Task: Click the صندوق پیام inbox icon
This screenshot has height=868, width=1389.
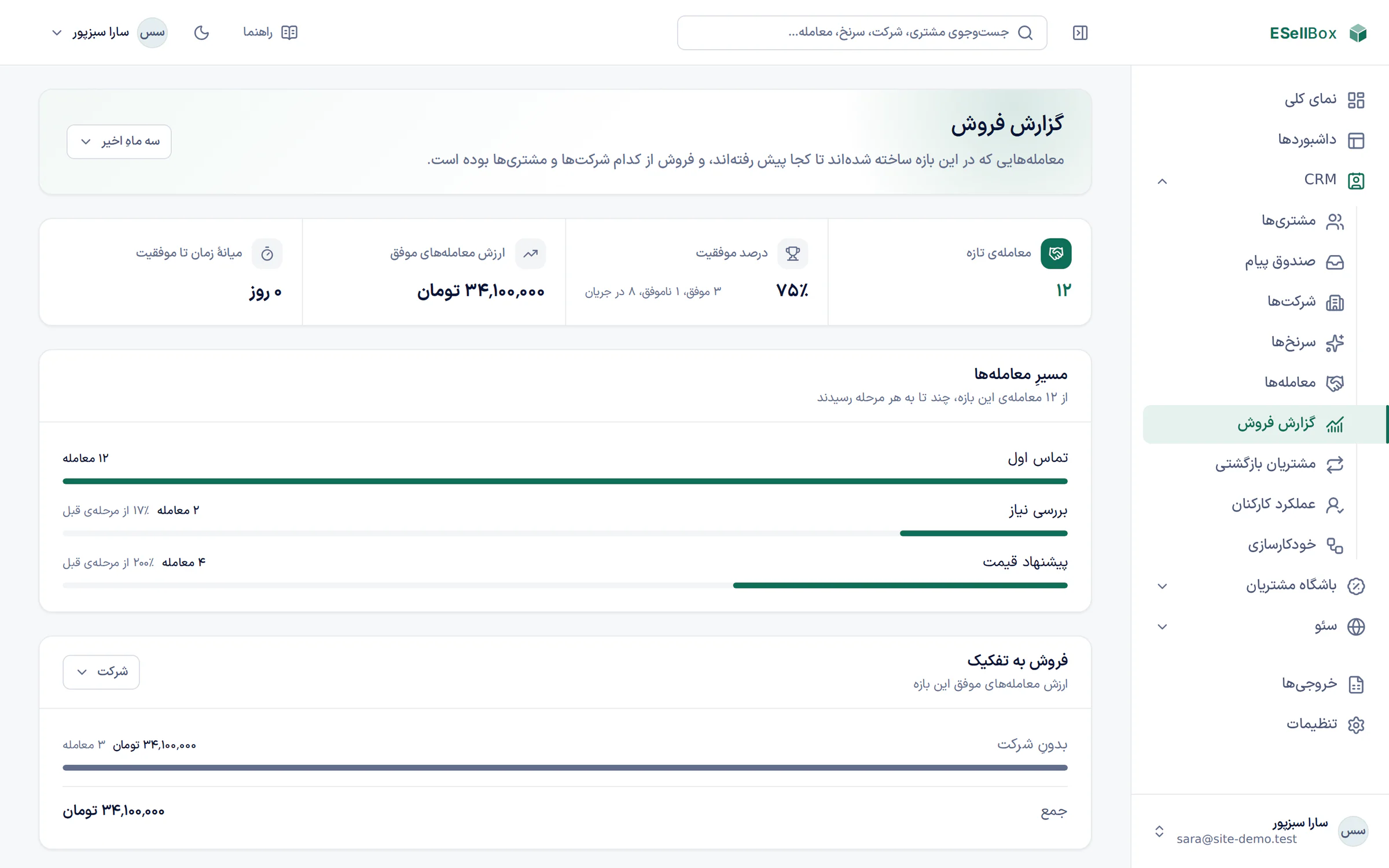Action: pos(1335,262)
